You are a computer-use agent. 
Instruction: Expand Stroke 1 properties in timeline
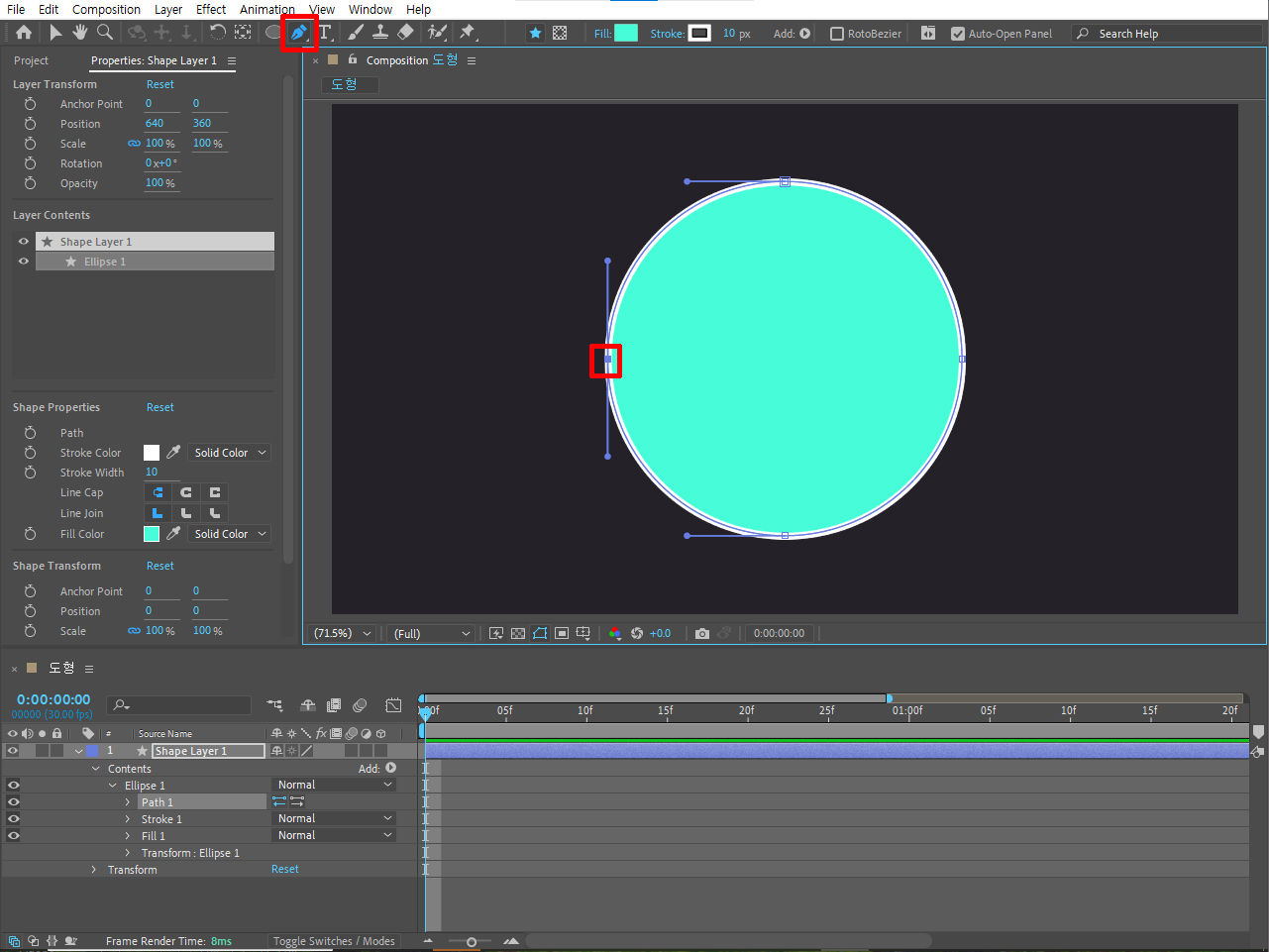coord(127,819)
